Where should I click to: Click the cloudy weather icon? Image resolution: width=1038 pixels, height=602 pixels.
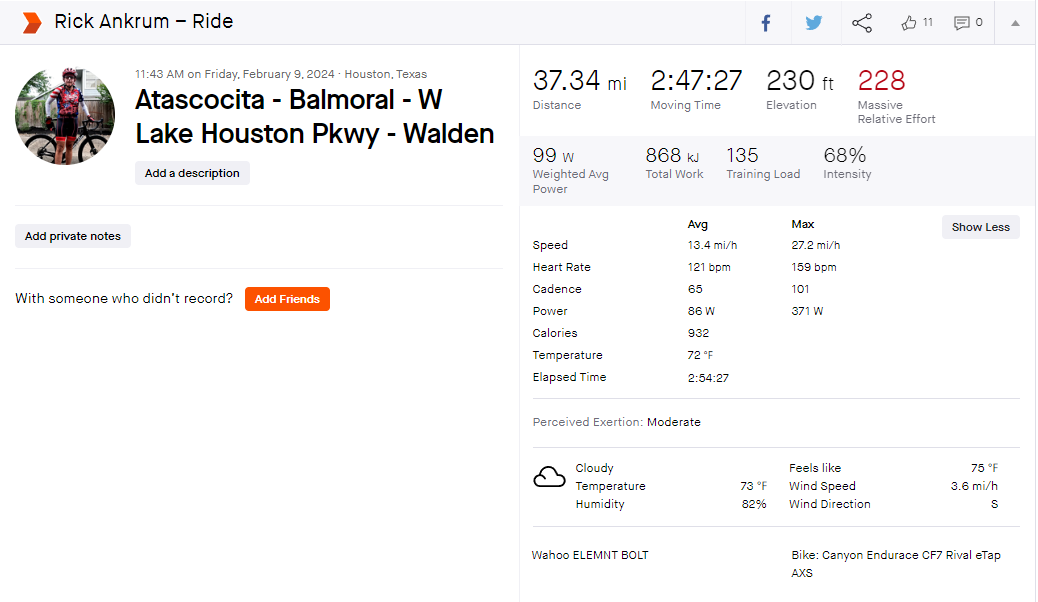[549, 477]
